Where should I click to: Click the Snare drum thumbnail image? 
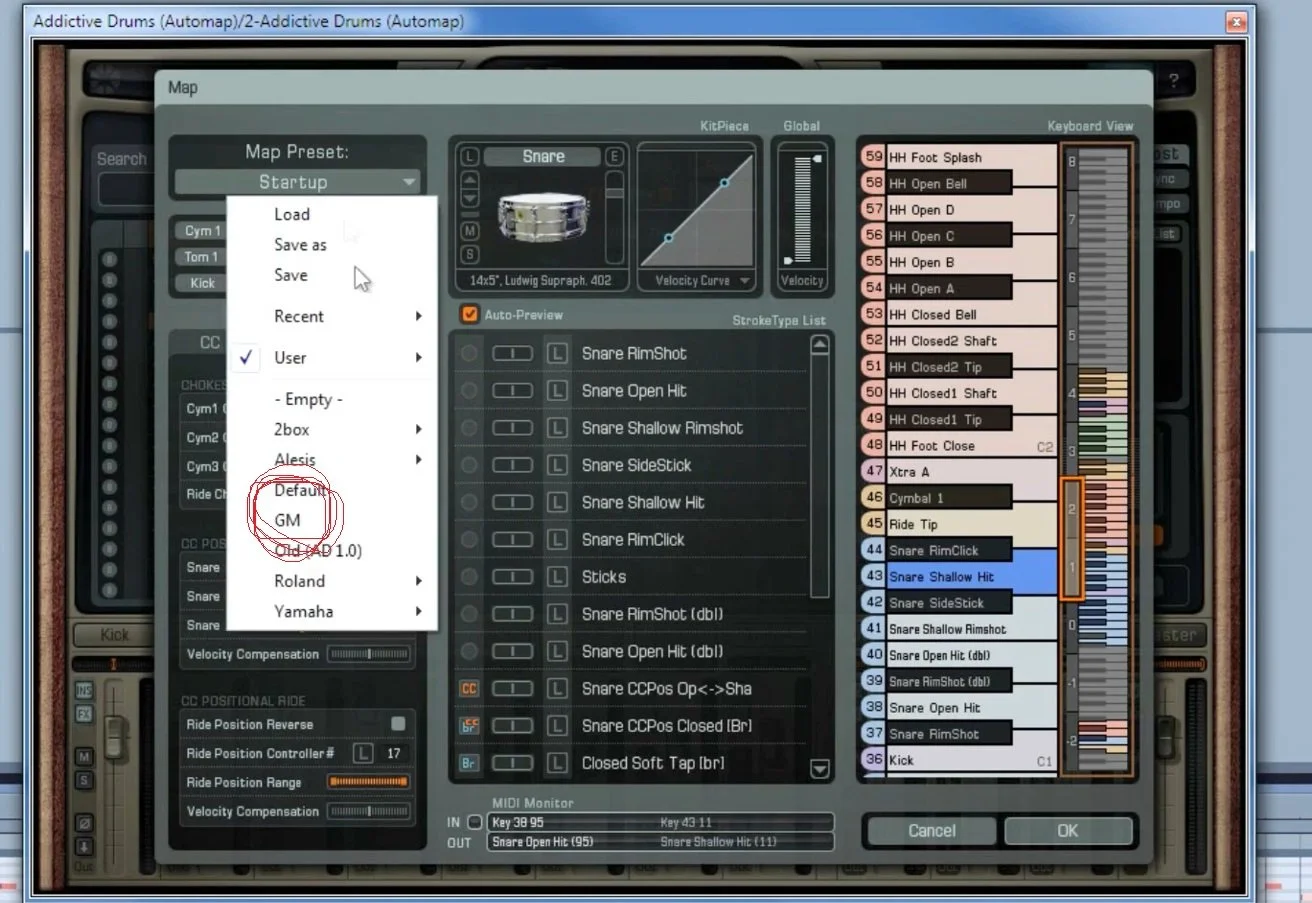point(543,216)
